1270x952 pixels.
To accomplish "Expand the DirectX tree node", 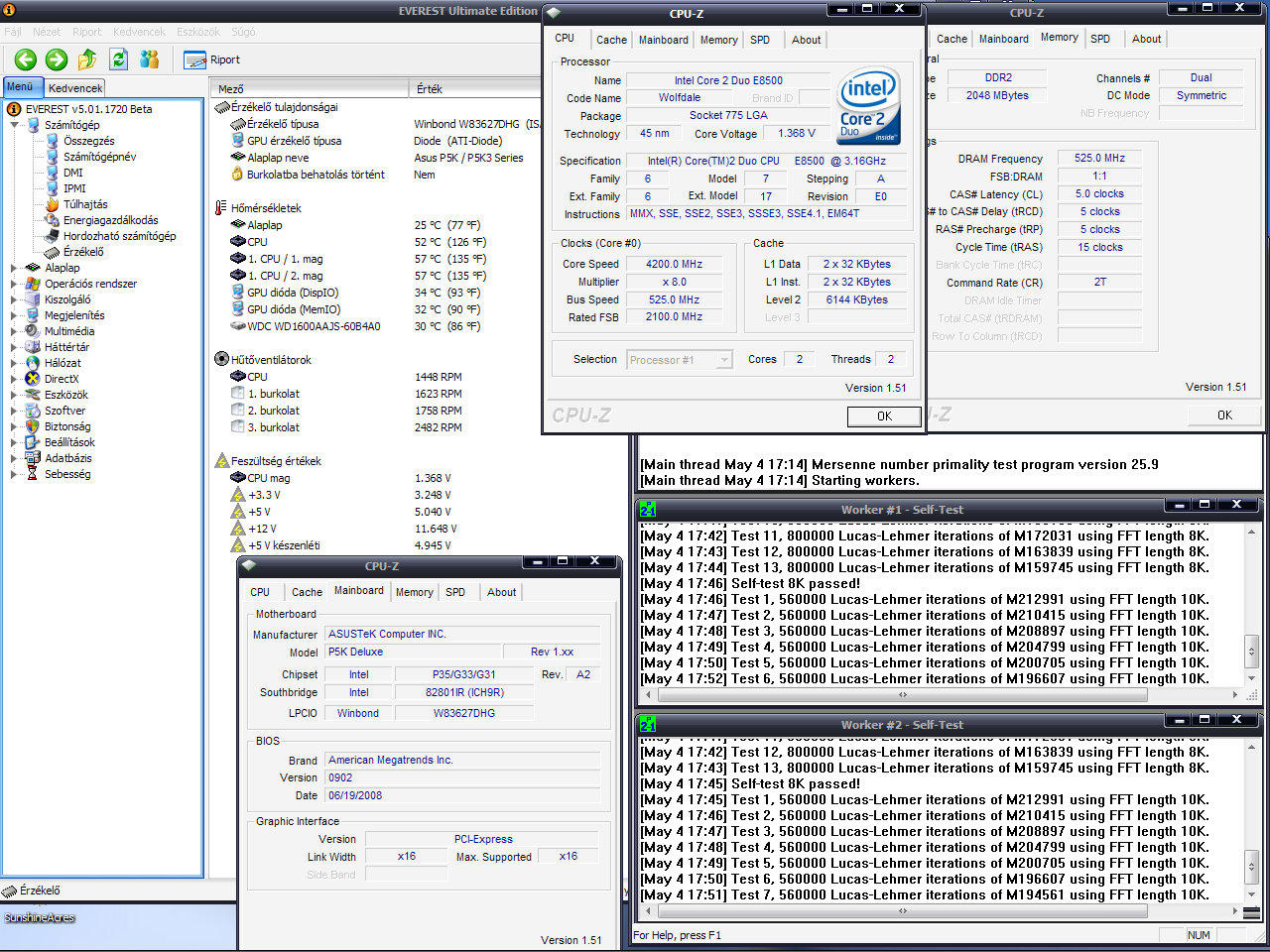I will pyautogui.click(x=14, y=379).
